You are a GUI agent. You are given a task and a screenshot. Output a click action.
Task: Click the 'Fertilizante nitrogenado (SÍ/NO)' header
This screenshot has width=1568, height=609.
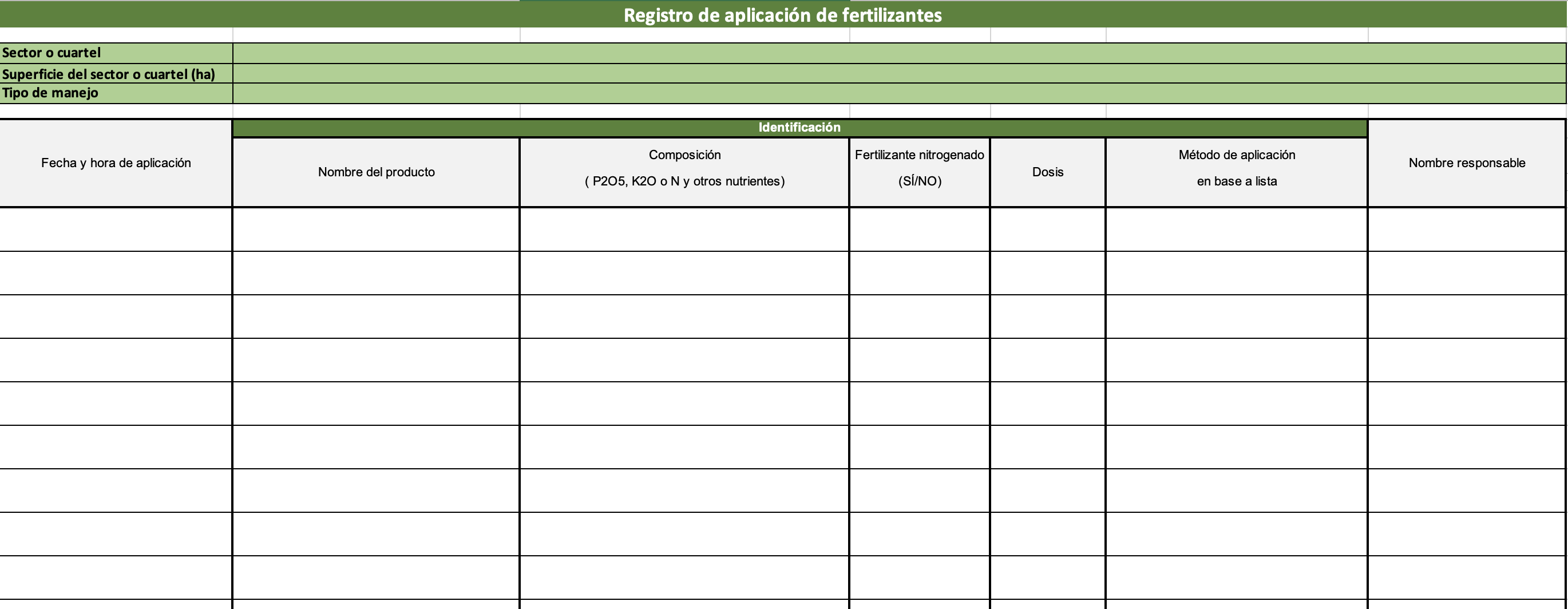point(920,172)
